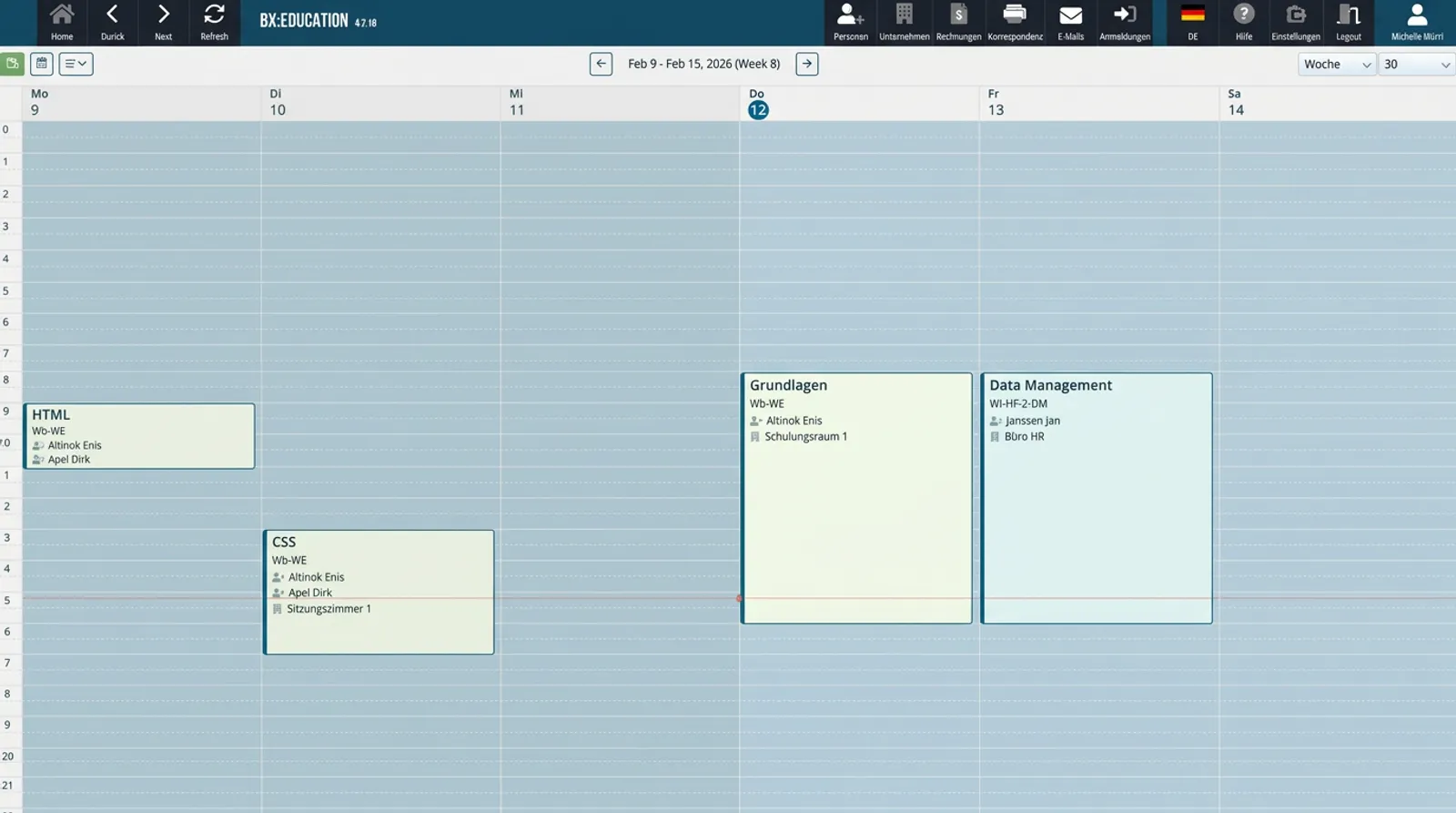Click WI-HF-2-DM class label

click(x=1018, y=404)
